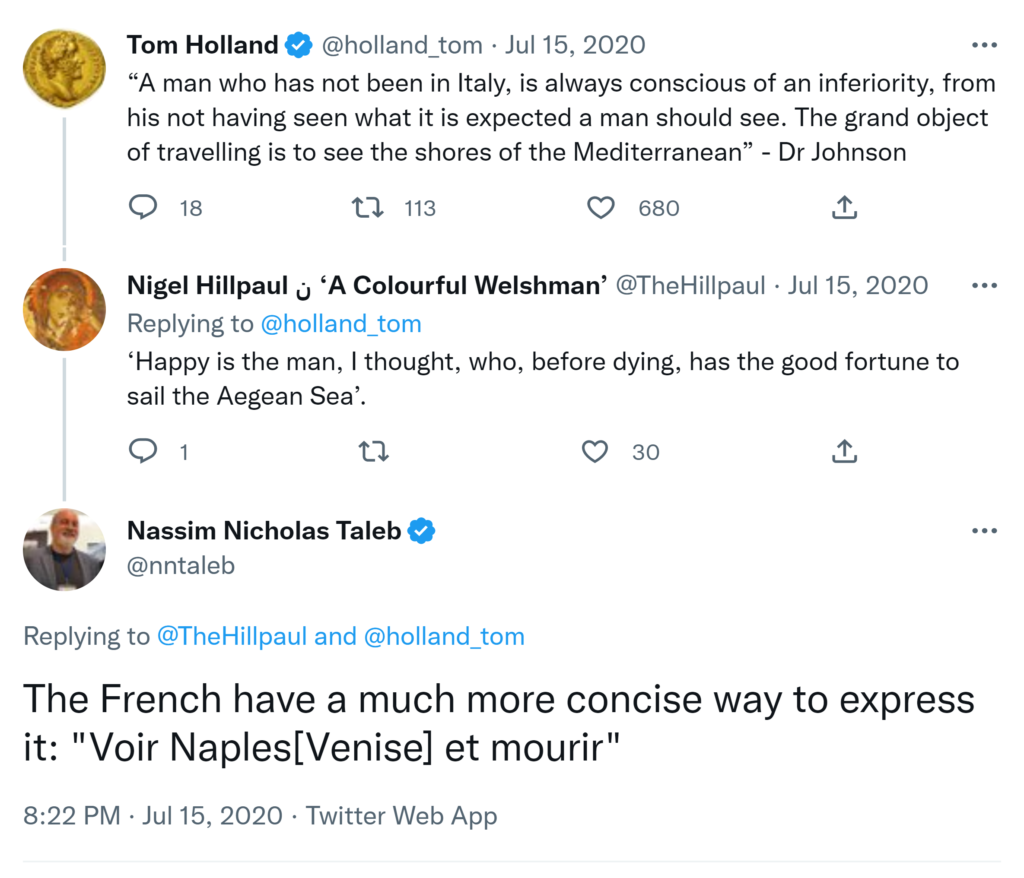This screenshot has height=878, width=1024.
Task: Open the @holland_tom link under Nigel's name
Action: pos(340,323)
